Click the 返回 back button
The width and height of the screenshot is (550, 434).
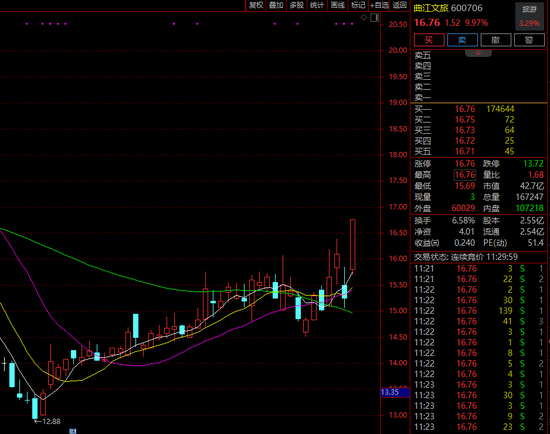click(400, 5)
